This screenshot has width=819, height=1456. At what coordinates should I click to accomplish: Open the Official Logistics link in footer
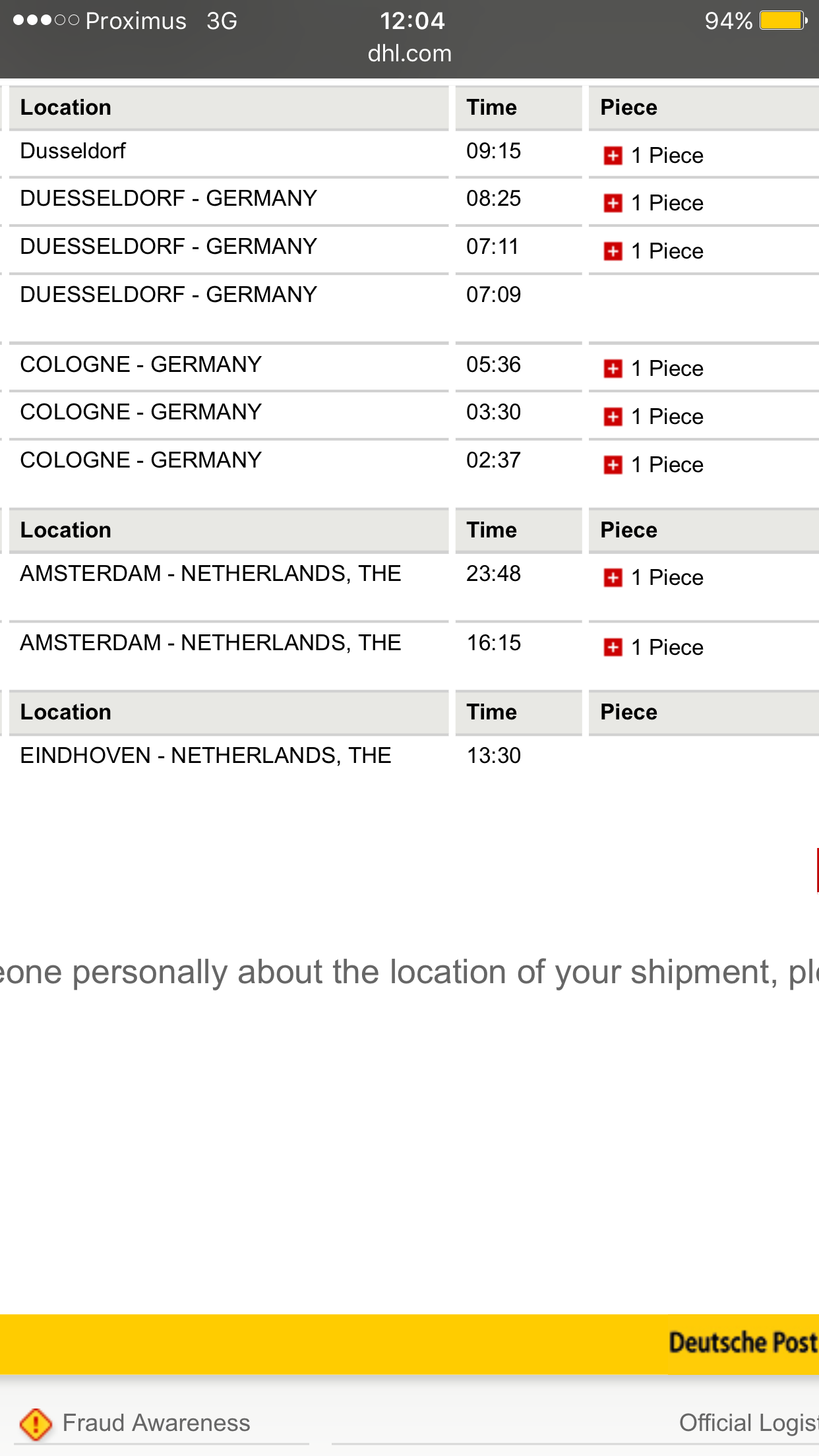[749, 1423]
